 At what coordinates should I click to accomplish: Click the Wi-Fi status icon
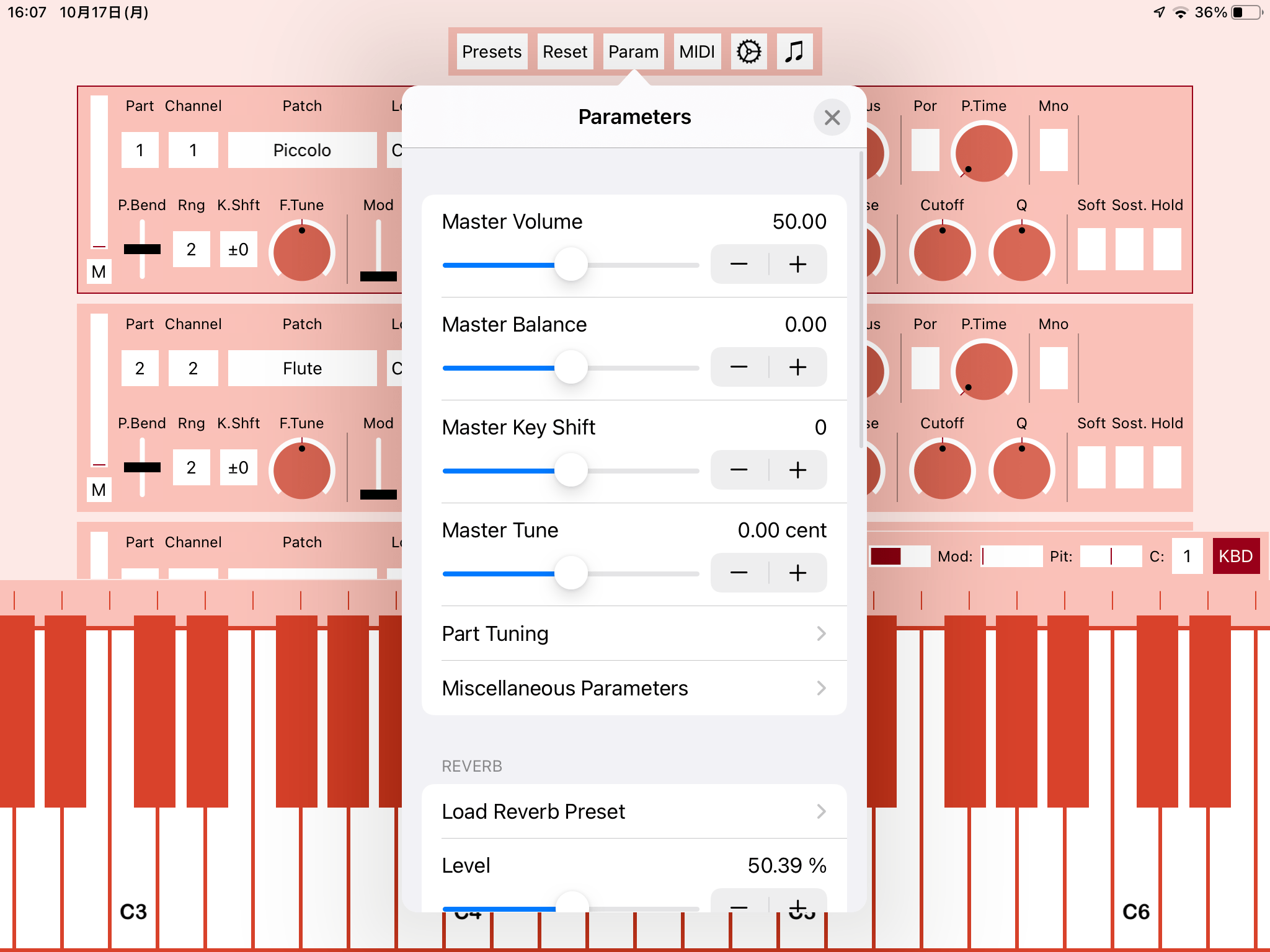click(1181, 12)
